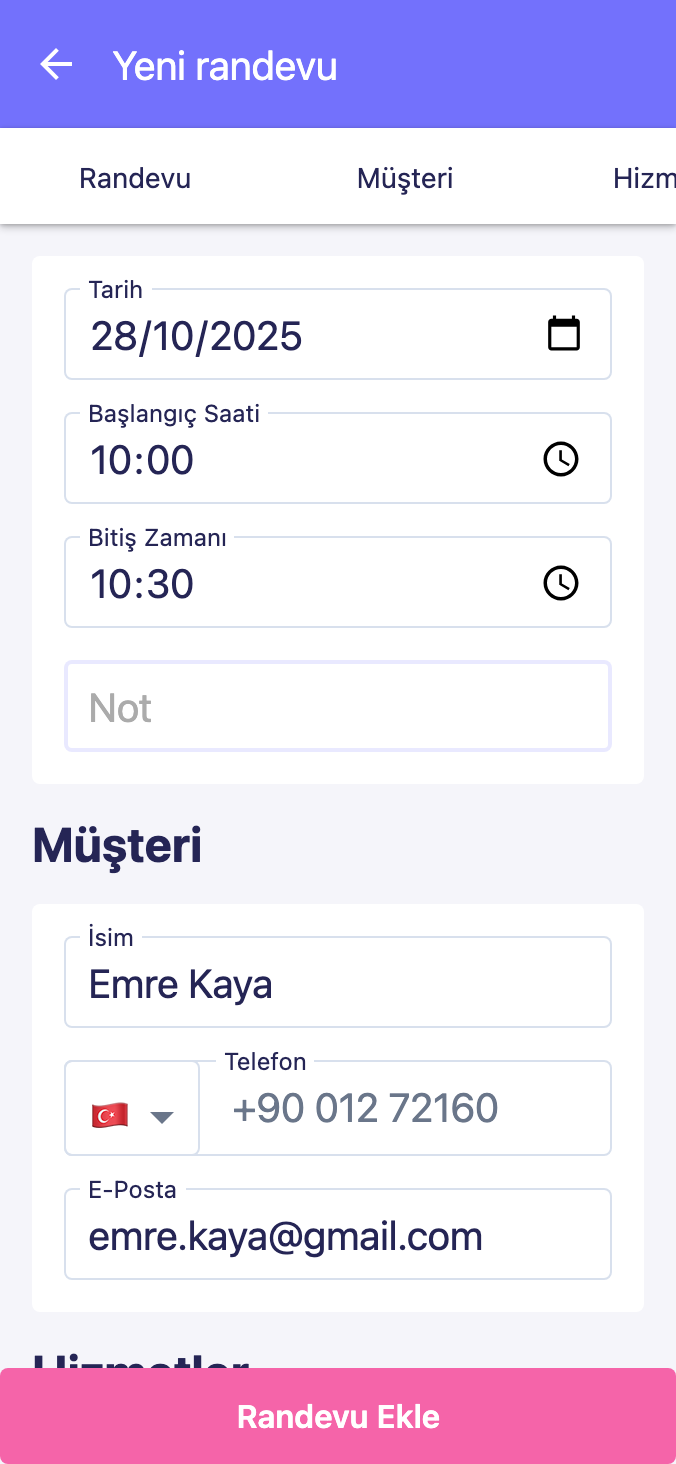
Task: Focus the Not text field
Action: tap(338, 707)
